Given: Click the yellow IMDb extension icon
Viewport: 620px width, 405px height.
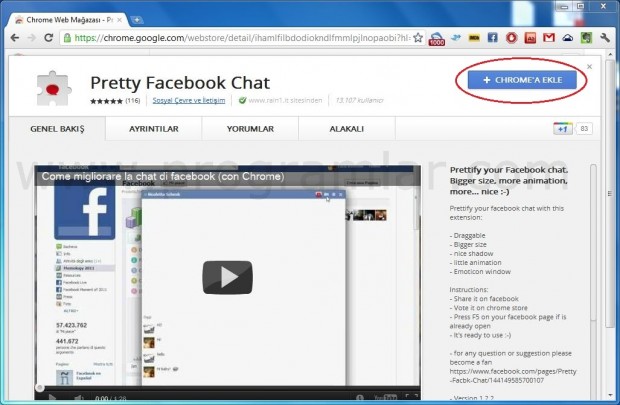Looking at the screenshot, I should [474, 38].
